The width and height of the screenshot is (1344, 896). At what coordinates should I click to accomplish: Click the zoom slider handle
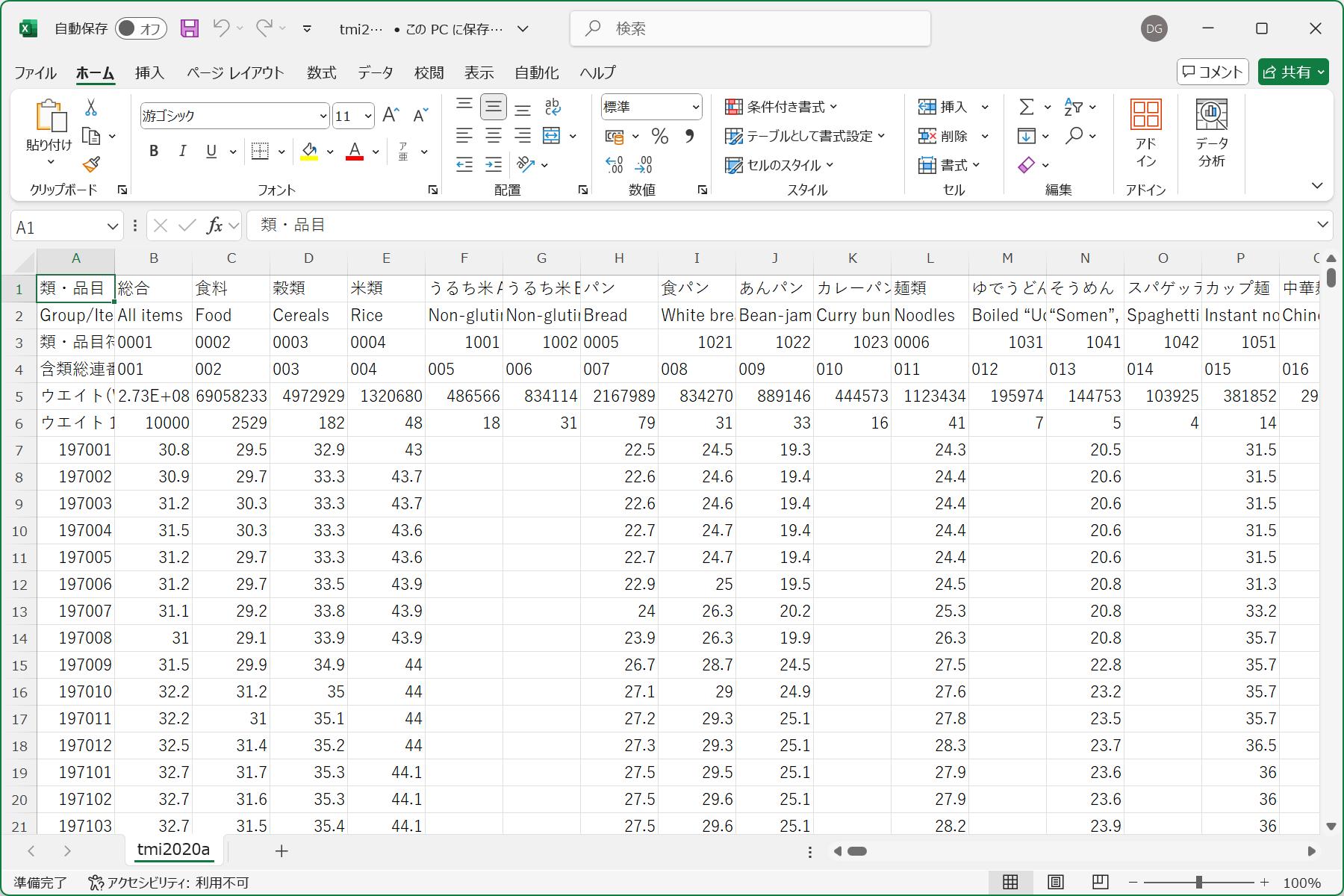click(1199, 882)
